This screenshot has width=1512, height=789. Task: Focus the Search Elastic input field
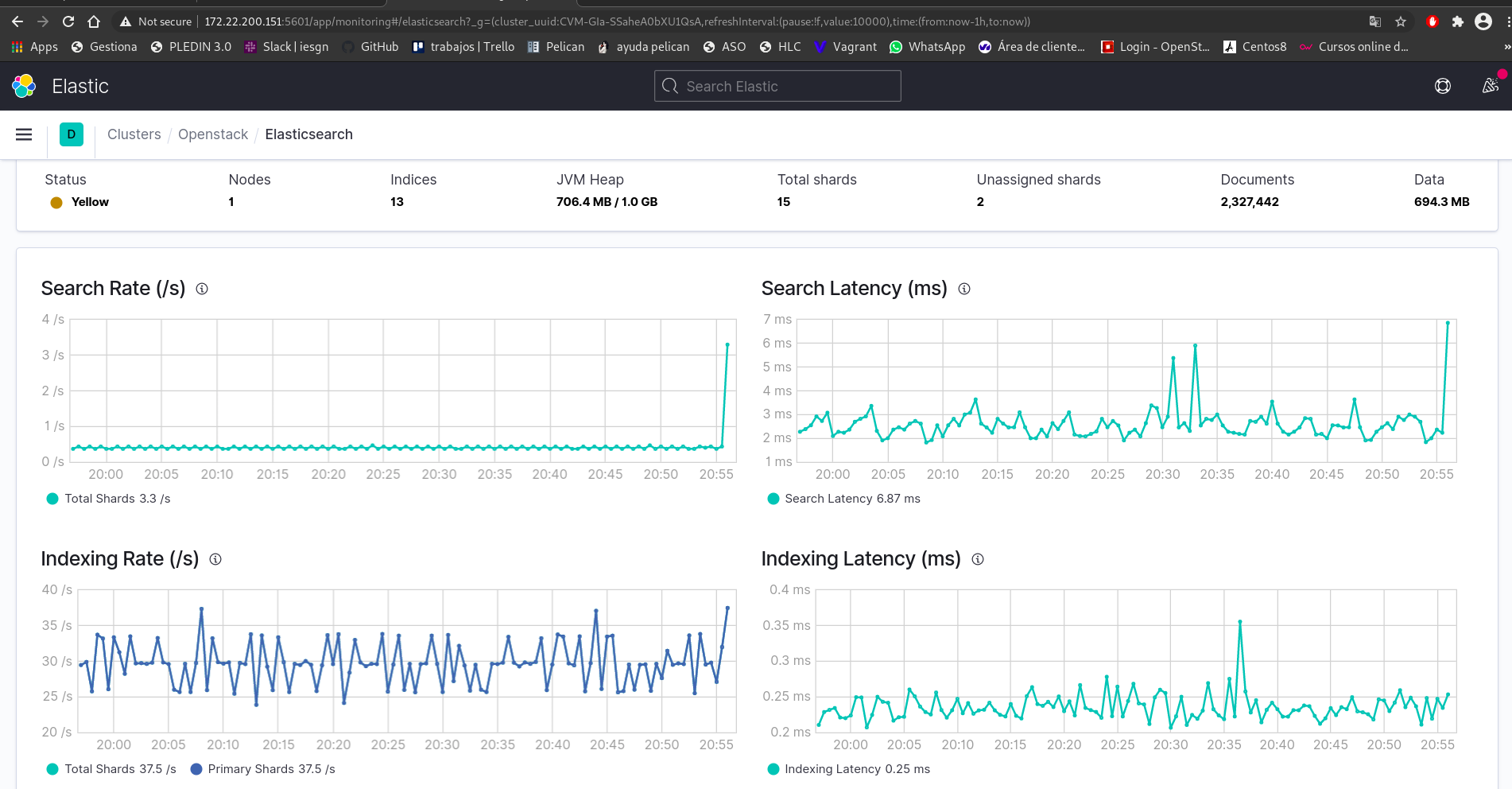click(x=777, y=86)
